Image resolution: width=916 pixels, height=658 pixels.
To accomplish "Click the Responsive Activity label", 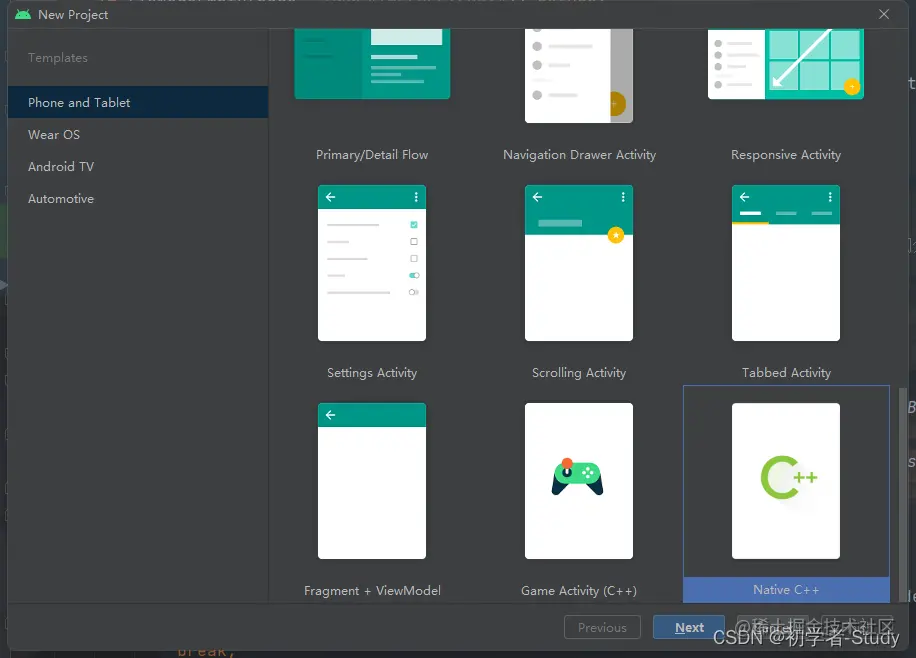I will [786, 155].
